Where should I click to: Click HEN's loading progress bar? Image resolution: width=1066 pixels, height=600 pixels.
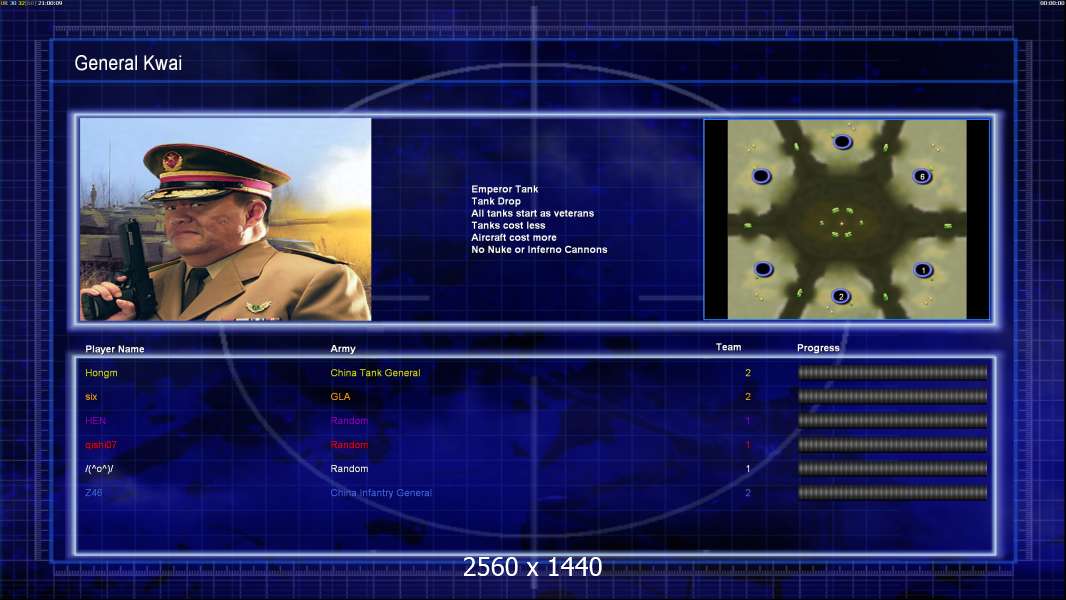(x=893, y=421)
